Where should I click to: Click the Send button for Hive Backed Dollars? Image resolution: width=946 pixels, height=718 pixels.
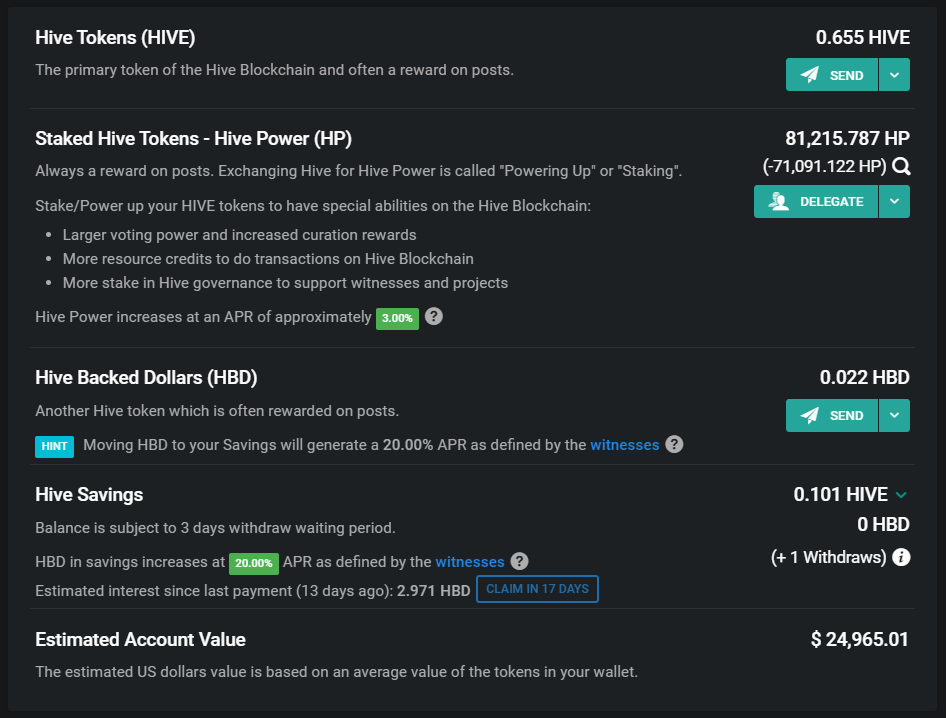[831, 415]
